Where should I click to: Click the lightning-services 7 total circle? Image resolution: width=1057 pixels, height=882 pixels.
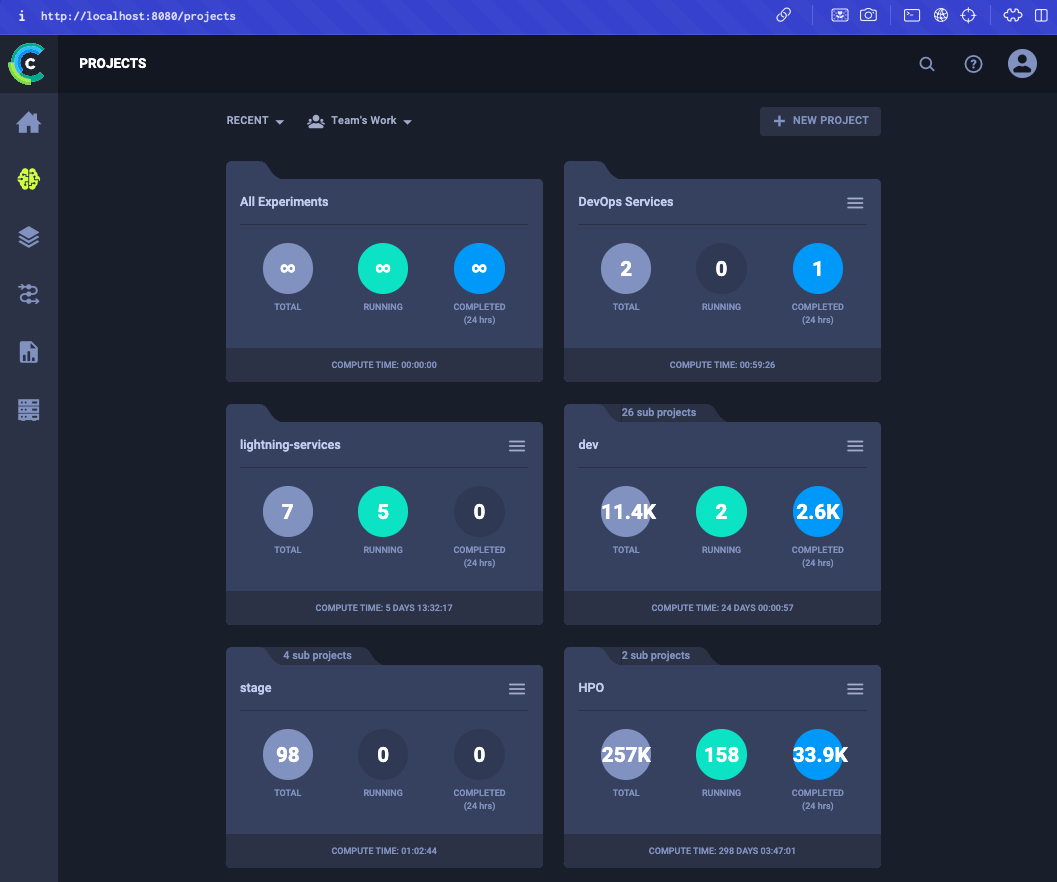pos(288,511)
